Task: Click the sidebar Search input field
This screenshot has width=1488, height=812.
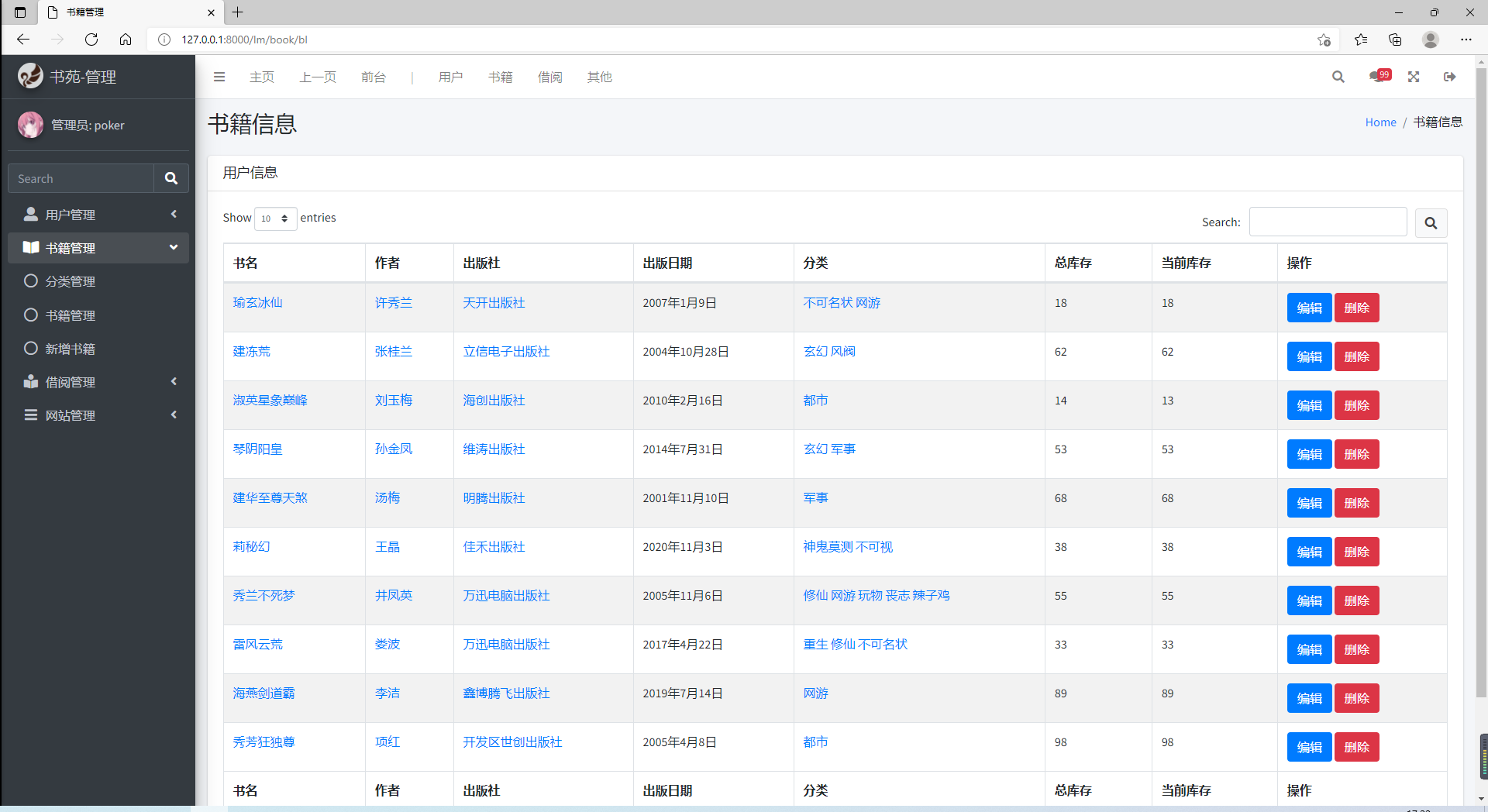Action: [81, 178]
